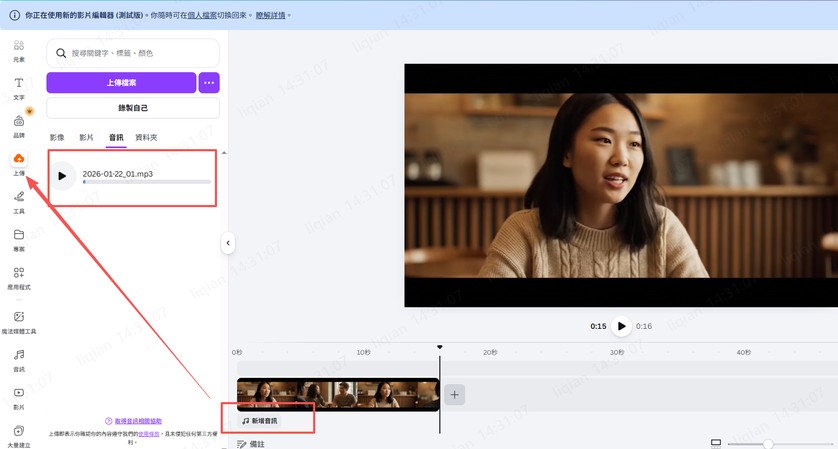Switch to the 影像 (Images) tab
This screenshot has height=449, width=838.
[x=57, y=137]
